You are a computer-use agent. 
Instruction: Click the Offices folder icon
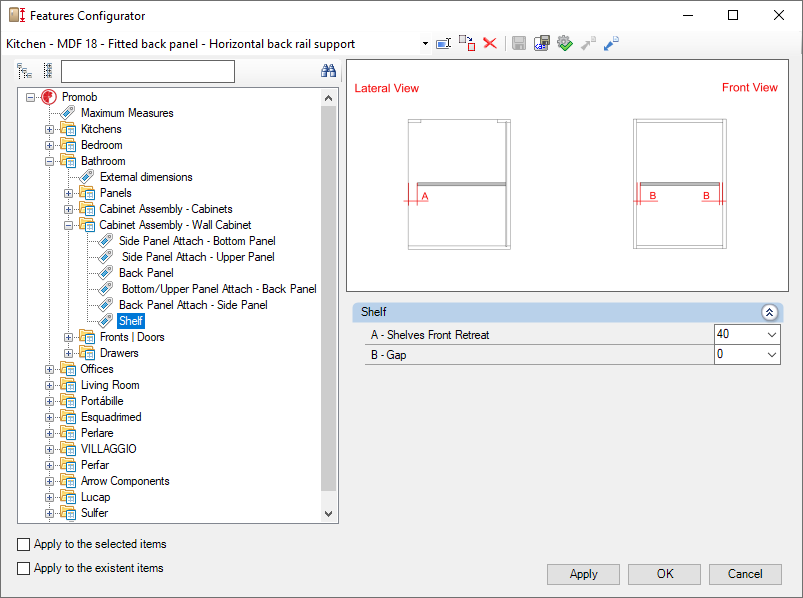coord(68,369)
